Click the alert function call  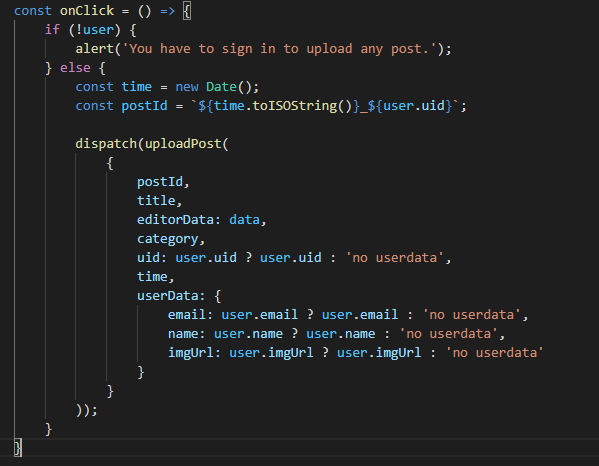click(x=95, y=49)
